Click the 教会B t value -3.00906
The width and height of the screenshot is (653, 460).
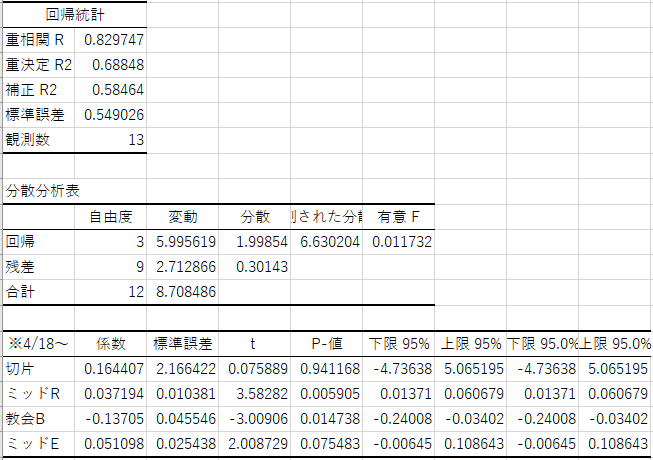[x=254, y=419]
